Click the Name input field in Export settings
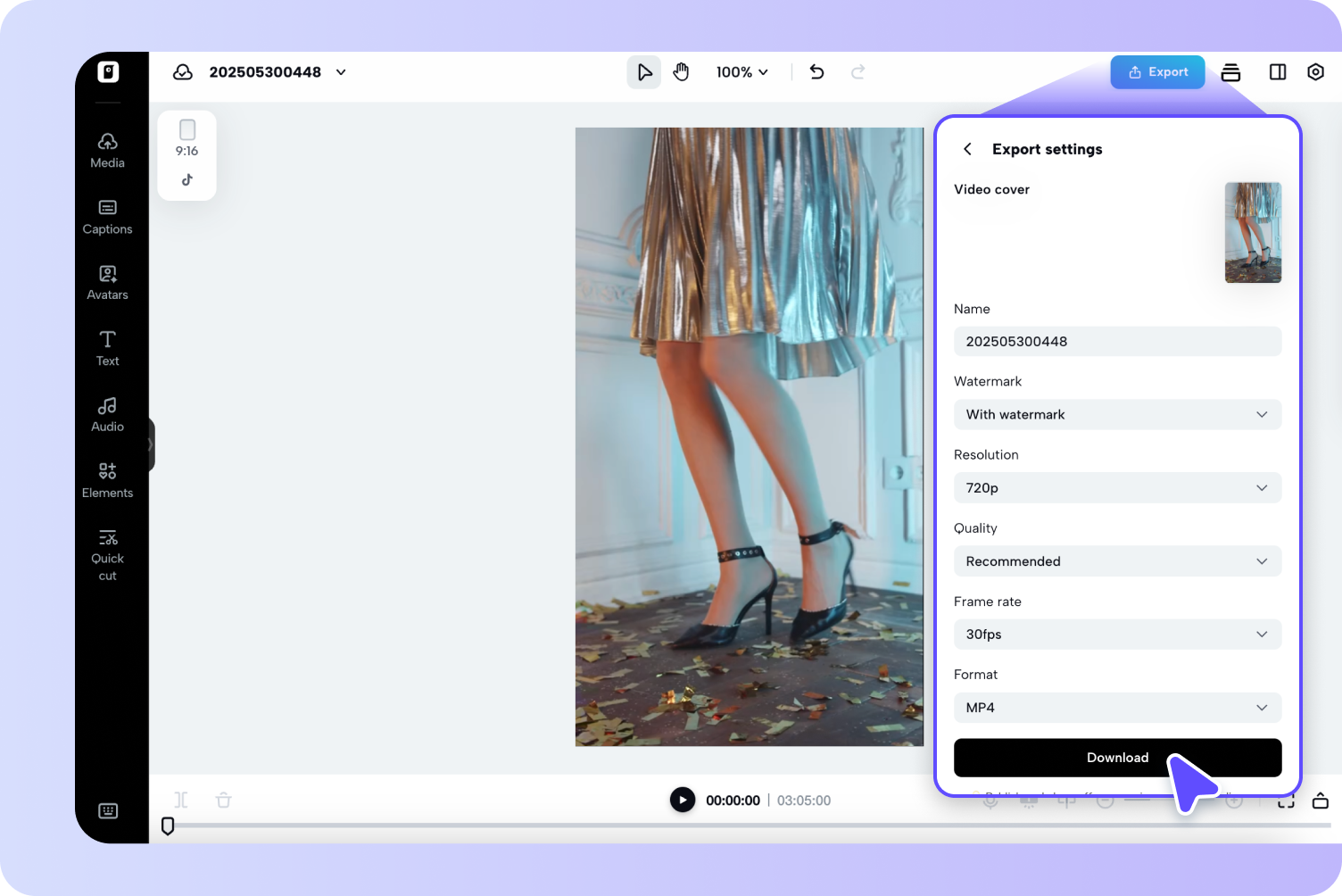 click(1118, 342)
